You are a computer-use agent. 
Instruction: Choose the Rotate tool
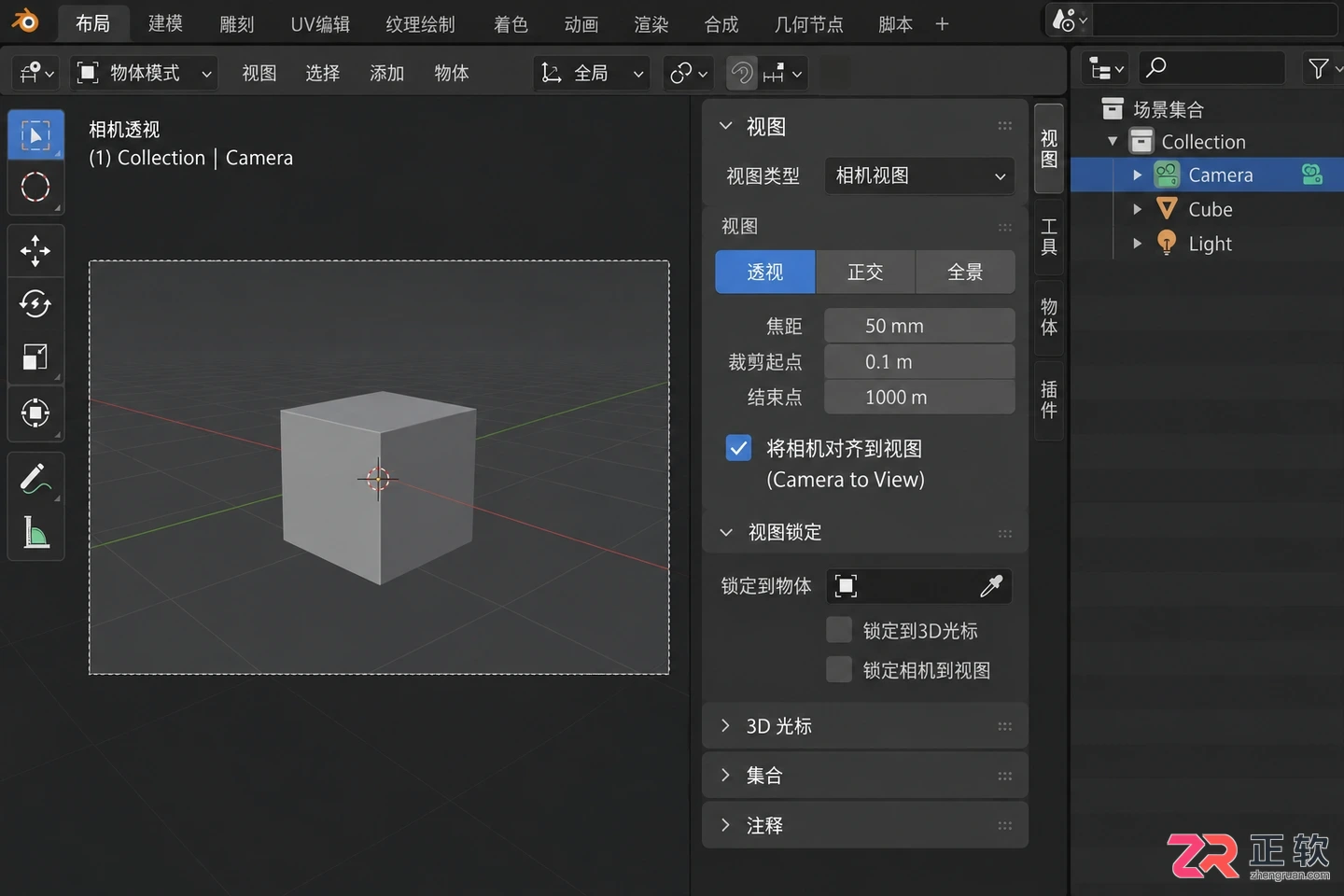[x=35, y=303]
